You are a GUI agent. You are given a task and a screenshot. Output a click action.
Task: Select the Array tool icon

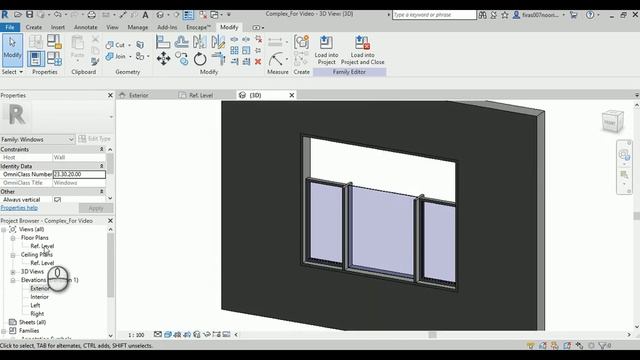pos(234,50)
